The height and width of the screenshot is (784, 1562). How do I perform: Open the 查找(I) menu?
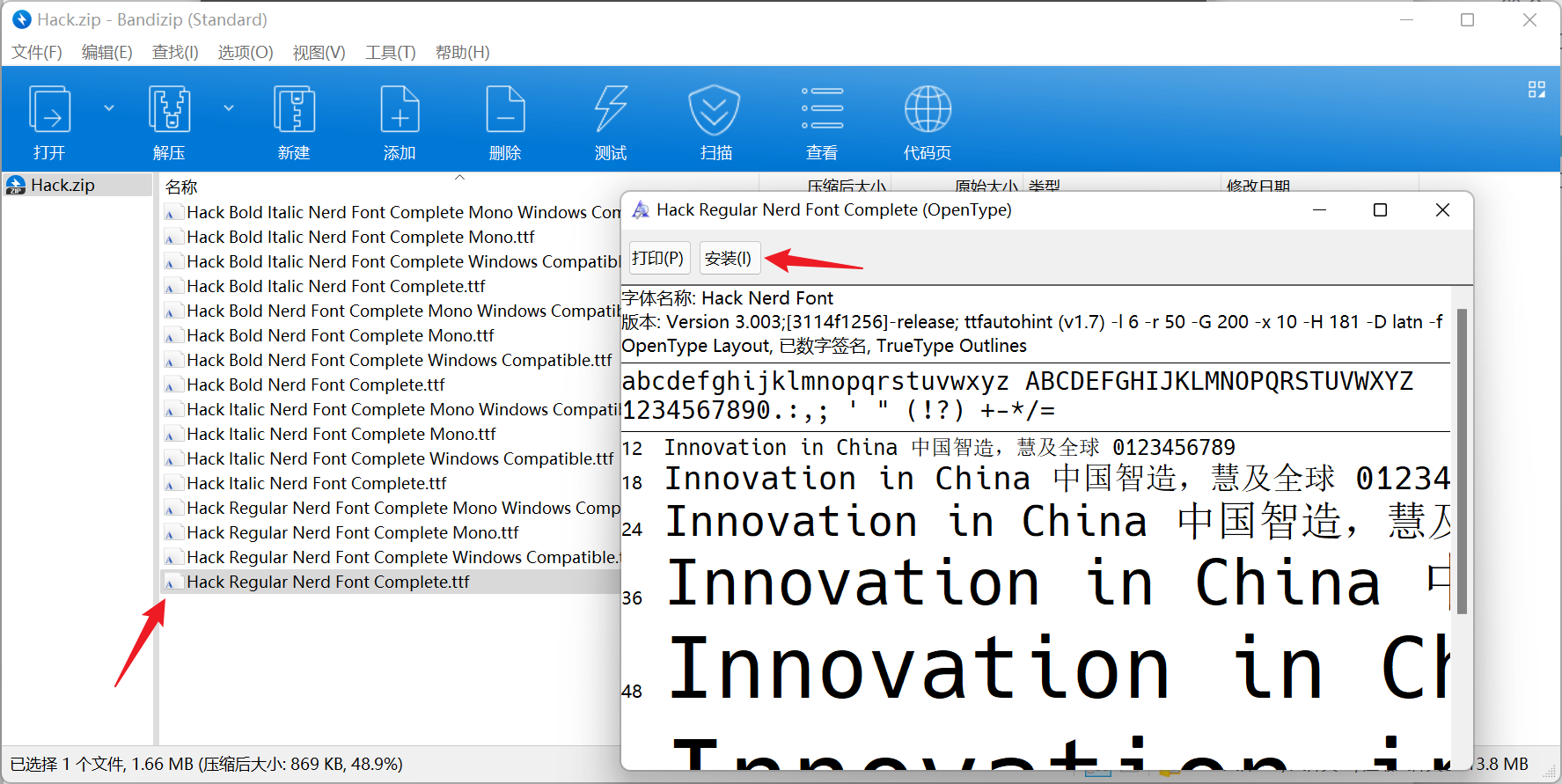coord(175,53)
